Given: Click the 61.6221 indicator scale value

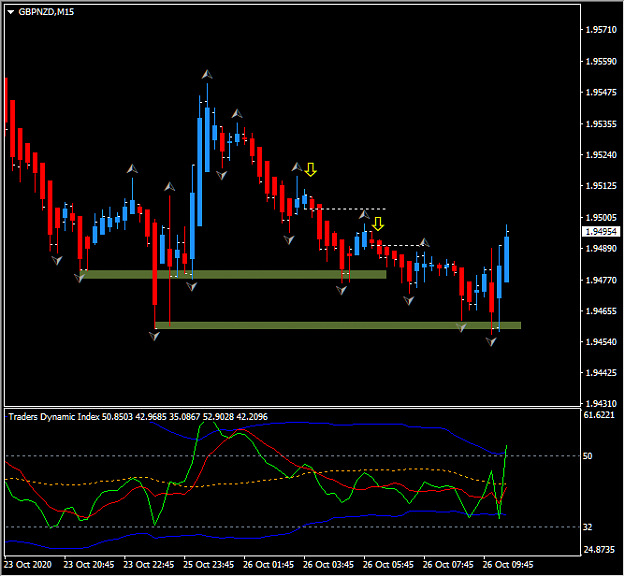Looking at the screenshot, I should (x=599, y=415).
